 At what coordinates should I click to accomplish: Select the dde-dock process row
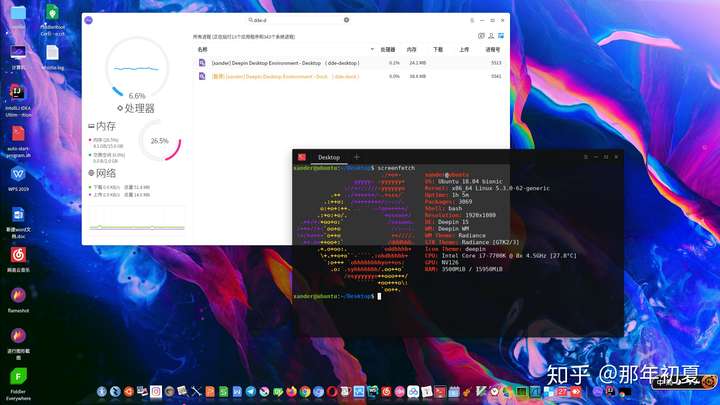350,76
